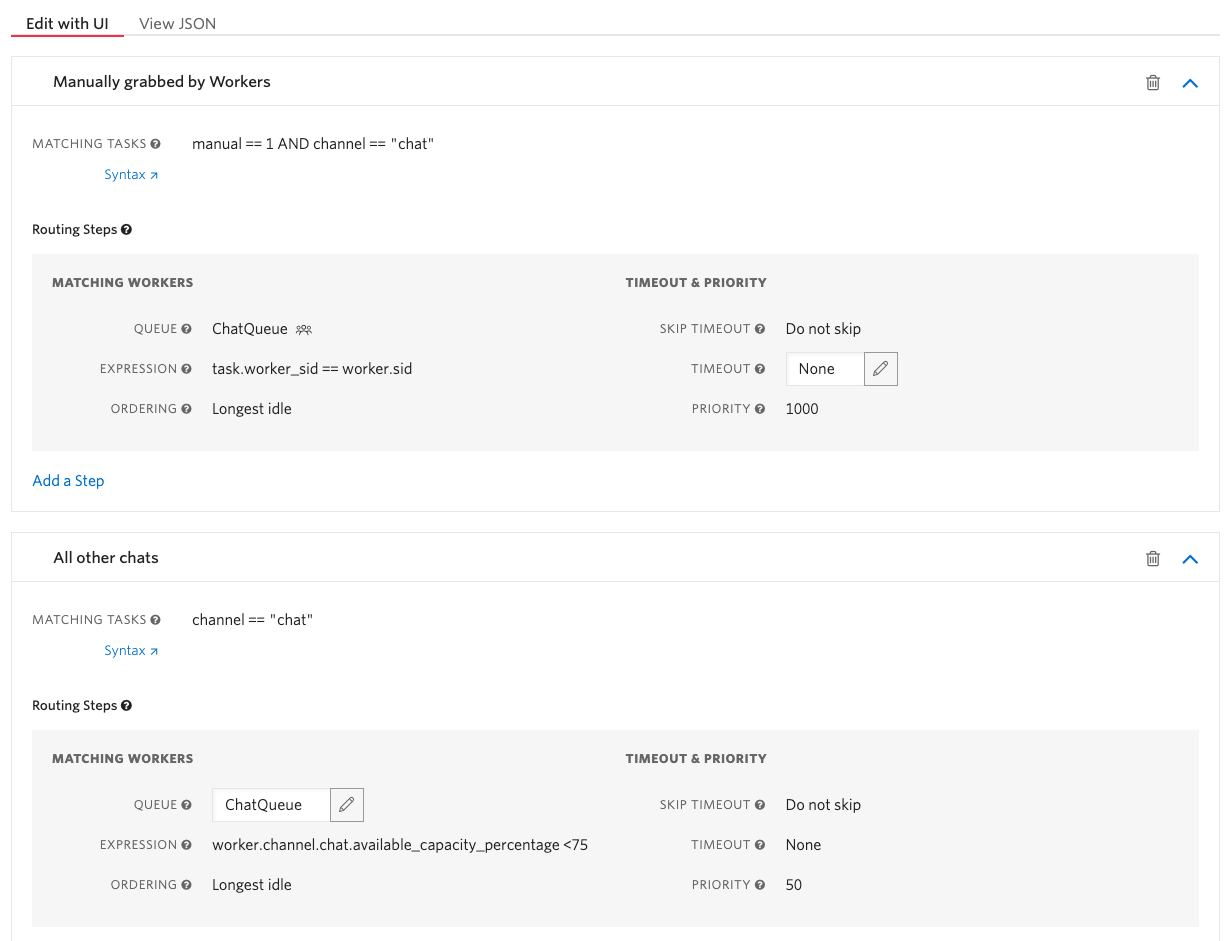Image resolution: width=1231 pixels, height=941 pixels.
Task: Select the Edit with UI tab
Action: coord(67,23)
